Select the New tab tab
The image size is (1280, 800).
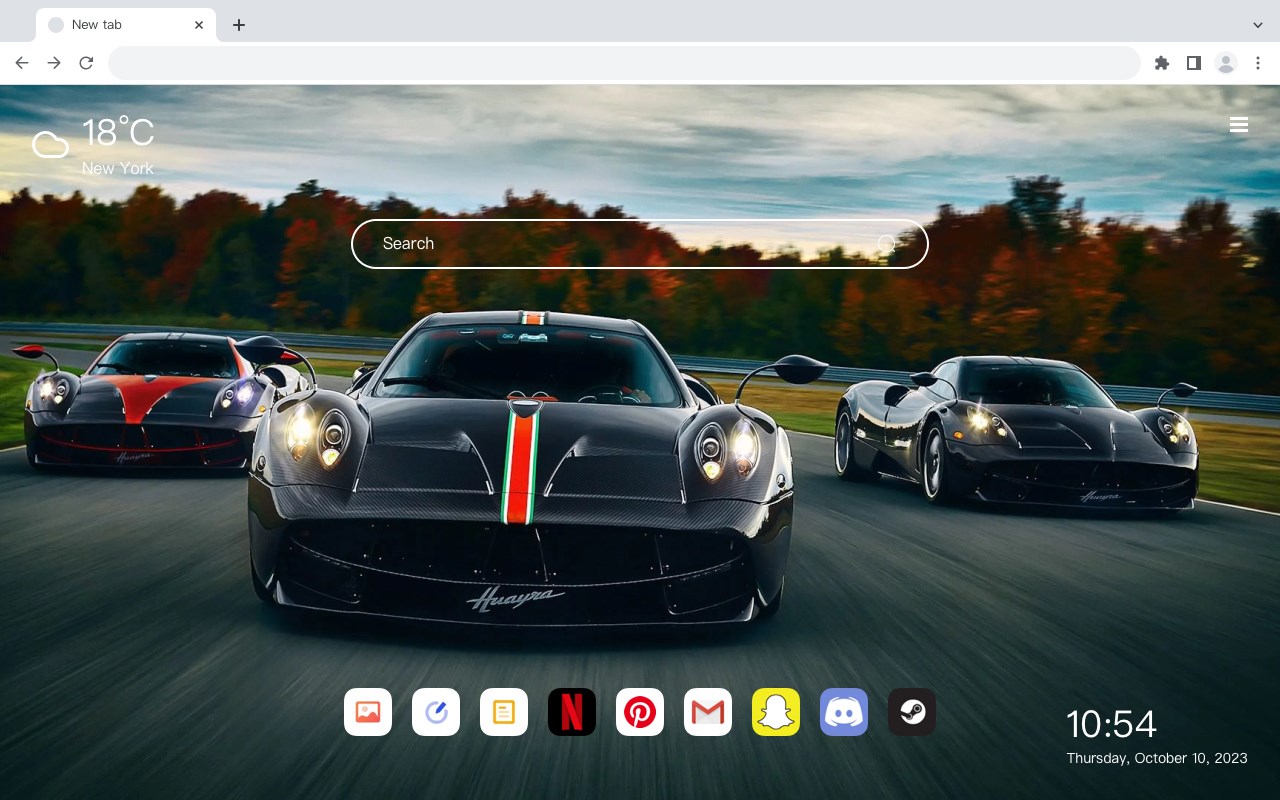pos(126,25)
